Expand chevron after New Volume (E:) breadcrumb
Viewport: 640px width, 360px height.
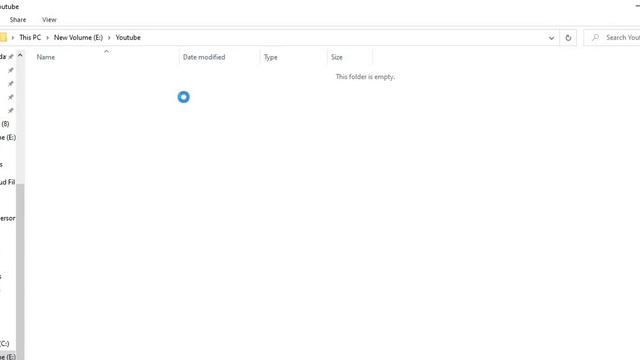pyautogui.click(x=109, y=38)
